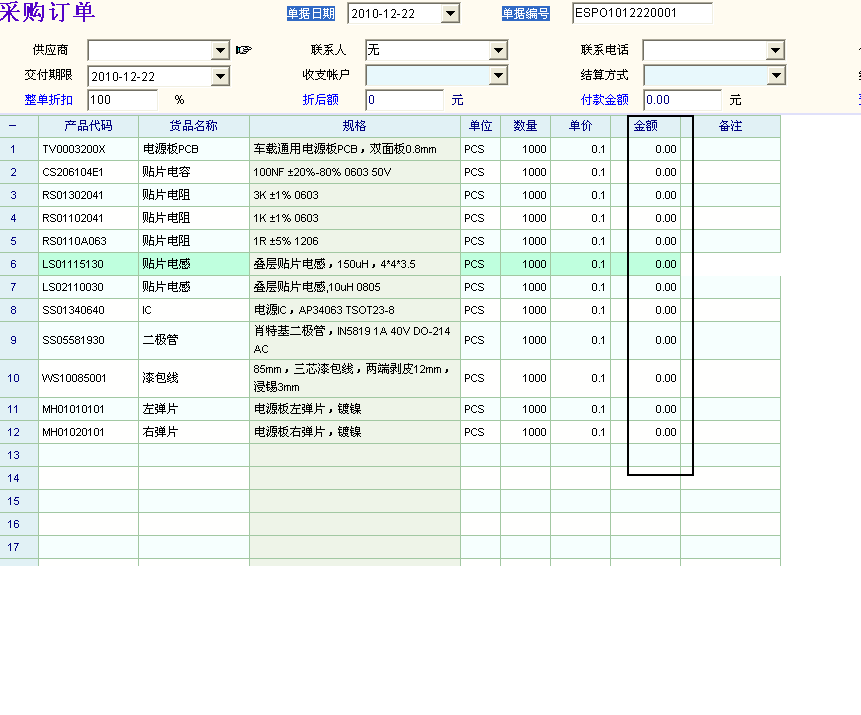Click the 付款金额 amount input field
861x715 pixels.
[x=681, y=100]
